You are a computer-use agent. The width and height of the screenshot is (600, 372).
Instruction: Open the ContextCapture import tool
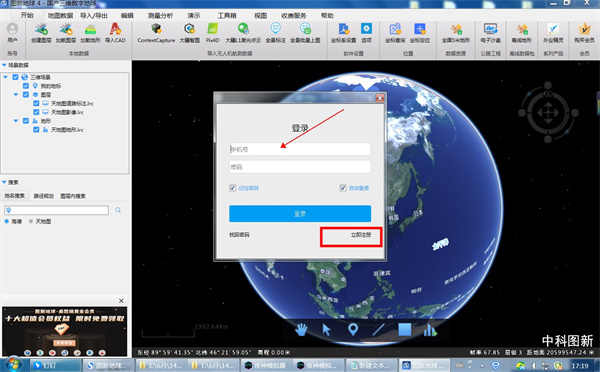(x=156, y=29)
